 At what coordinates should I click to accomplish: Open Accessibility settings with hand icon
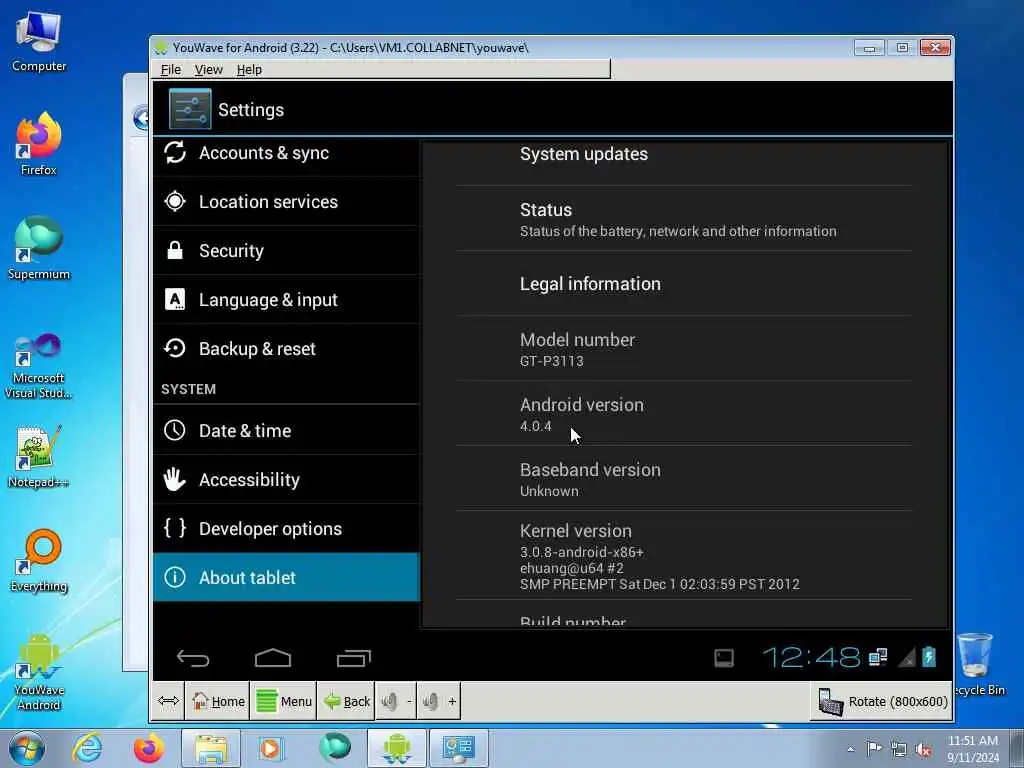tap(285, 479)
